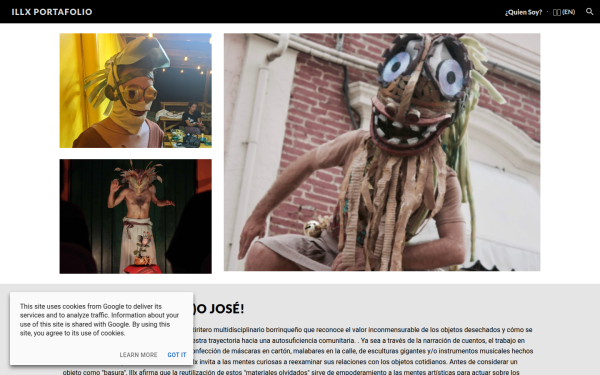Open stage photo of feathered-mask performer
This screenshot has width=600, height=375.
tap(135, 216)
